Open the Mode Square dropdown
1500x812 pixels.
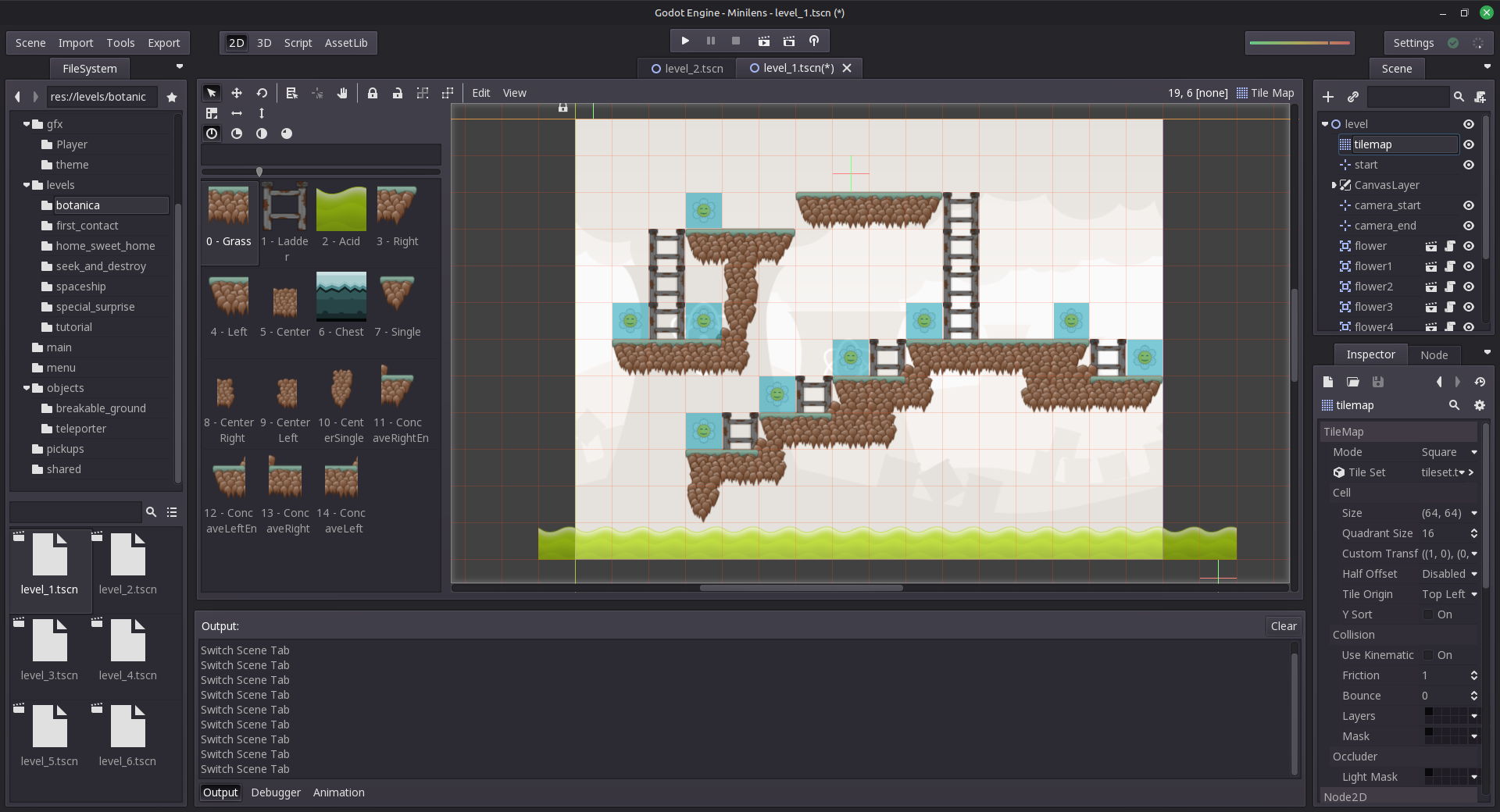pos(1448,452)
